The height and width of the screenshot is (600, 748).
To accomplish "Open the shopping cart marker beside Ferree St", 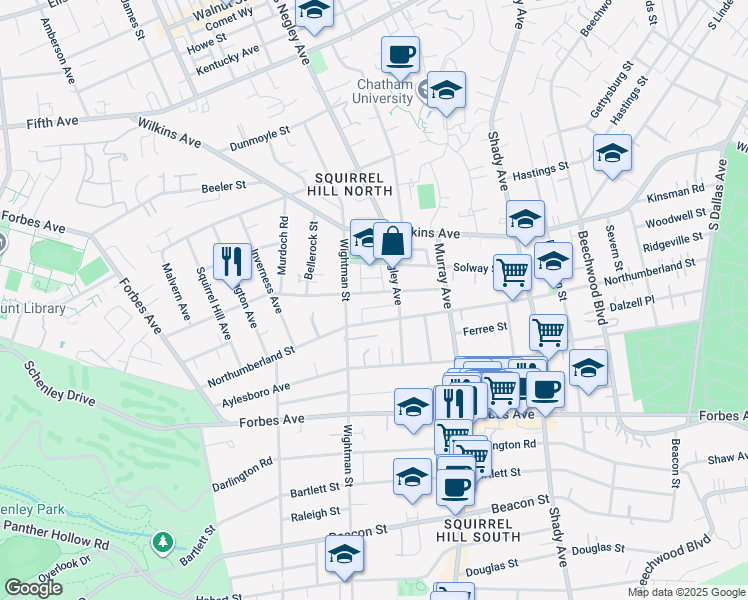I will (x=549, y=336).
